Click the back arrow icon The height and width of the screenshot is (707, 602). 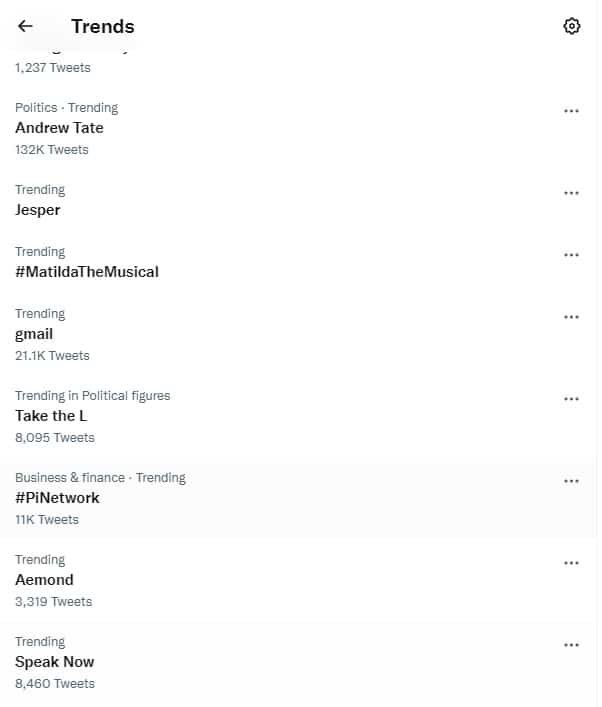click(x=26, y=26)
